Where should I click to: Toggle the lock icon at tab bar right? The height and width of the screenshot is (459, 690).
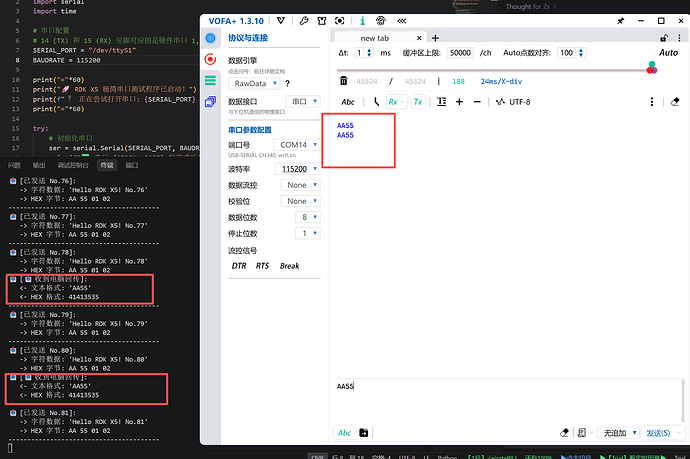[664, 38]
